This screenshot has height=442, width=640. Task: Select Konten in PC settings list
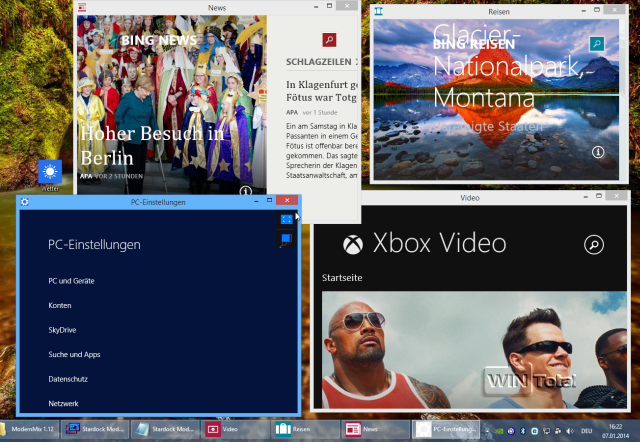[x=59, y=305]
